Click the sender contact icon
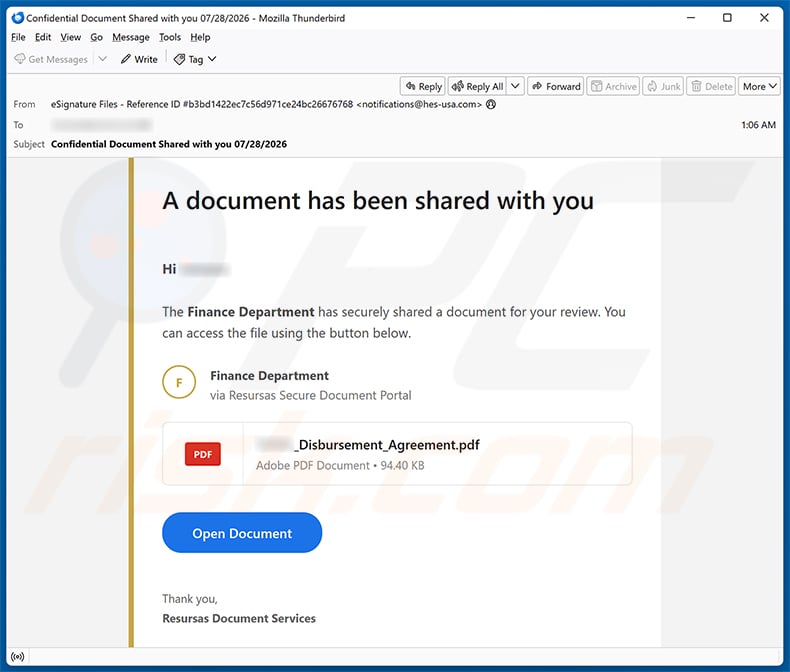The width and height of the screenshot is (790, 672). click(x=491, y=104)
